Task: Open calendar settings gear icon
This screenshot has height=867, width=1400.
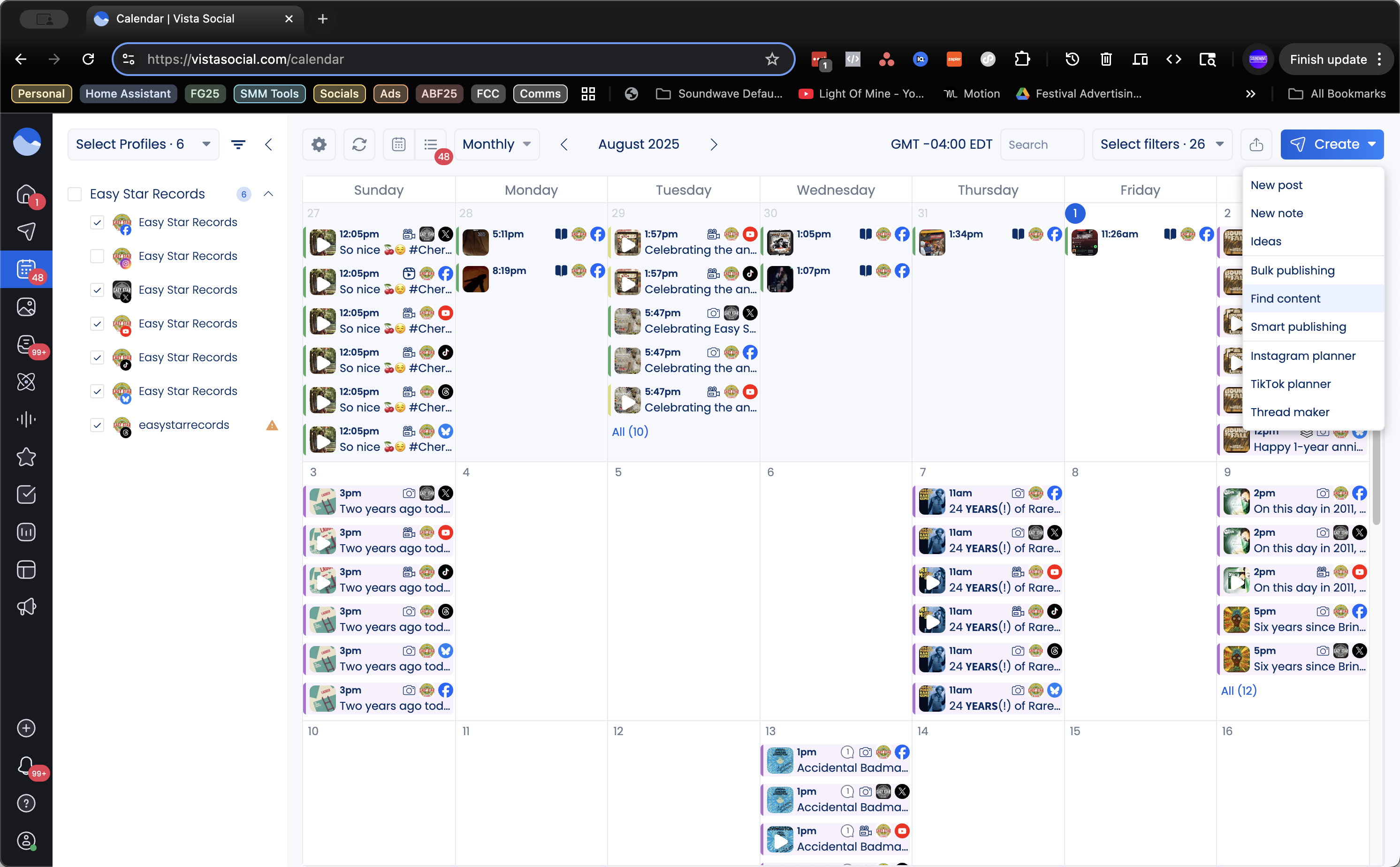Action: 319,144
